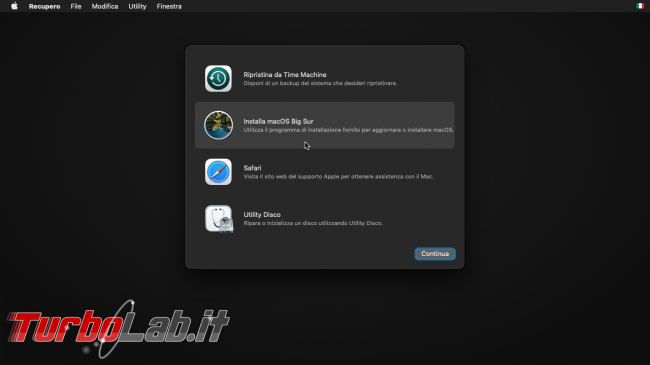Click 'Disponi di un backup del sistema' description

320,83
